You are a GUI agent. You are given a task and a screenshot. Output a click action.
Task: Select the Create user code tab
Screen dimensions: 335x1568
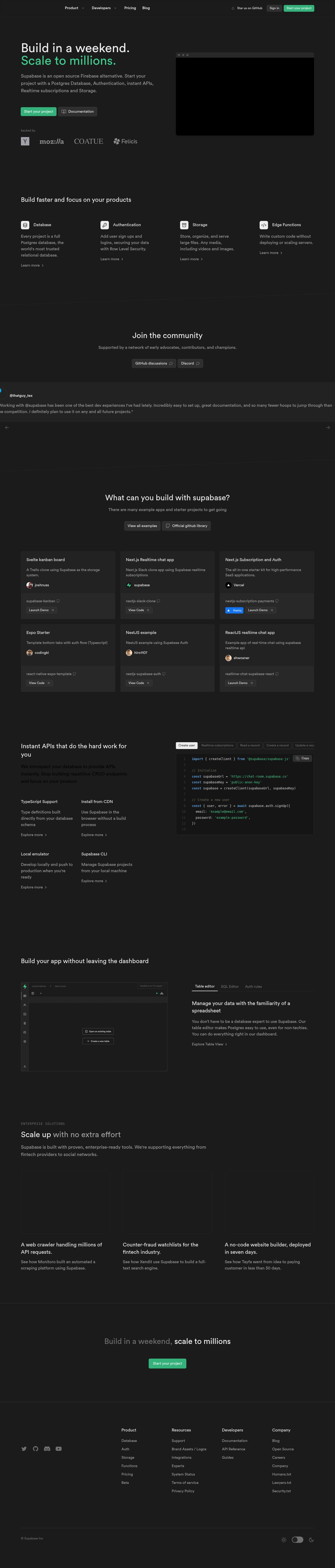tap(187, 745)
